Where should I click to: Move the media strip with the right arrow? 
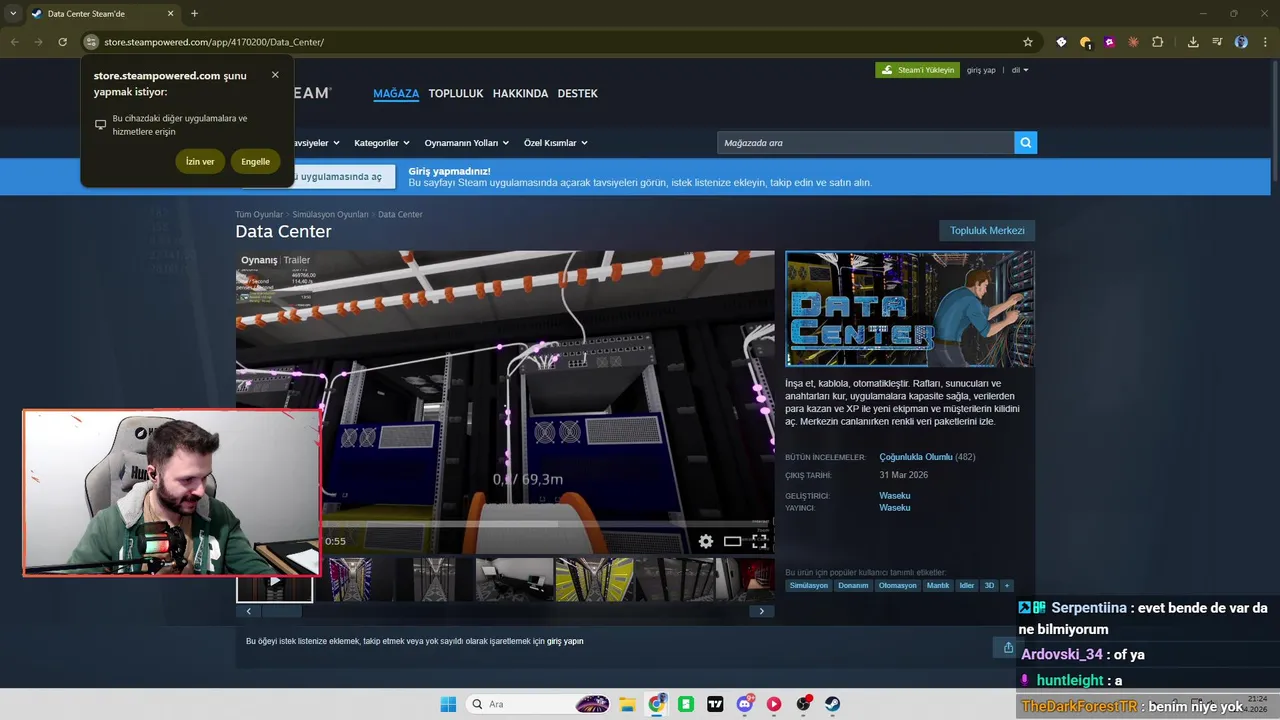762,611
